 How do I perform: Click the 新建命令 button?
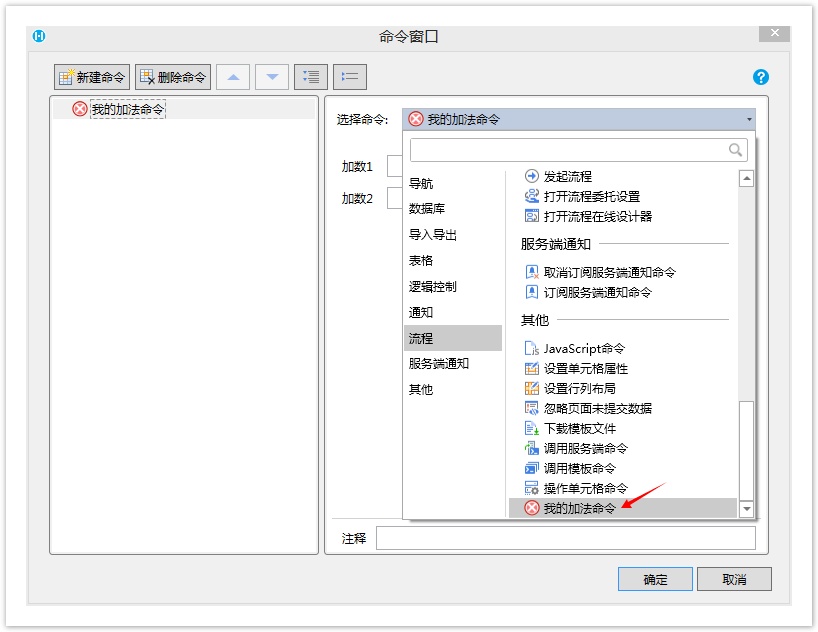click(x=92, y=77)
